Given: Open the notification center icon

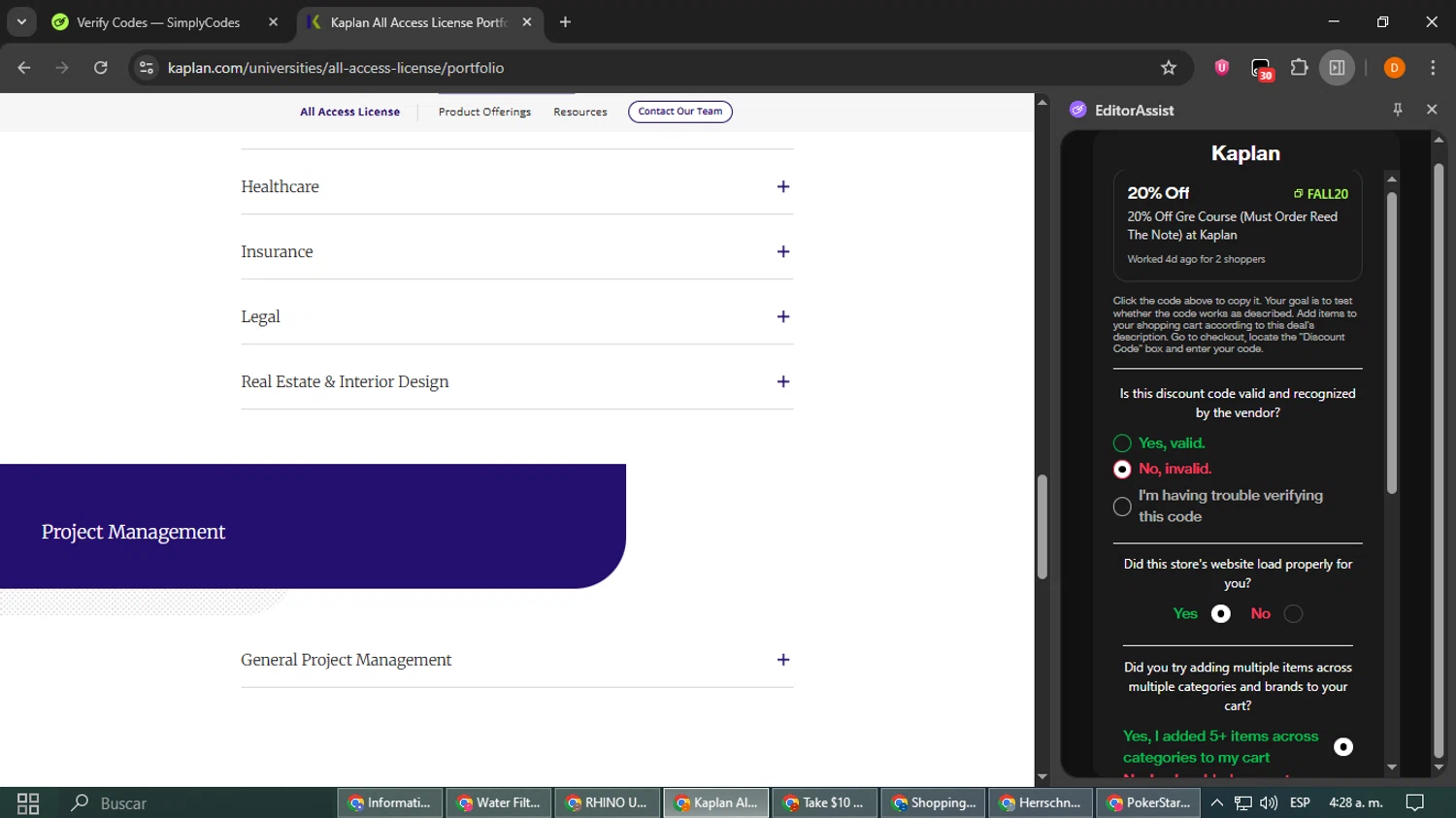Looking at the screenshot, I should click(x=1415, y=802).
